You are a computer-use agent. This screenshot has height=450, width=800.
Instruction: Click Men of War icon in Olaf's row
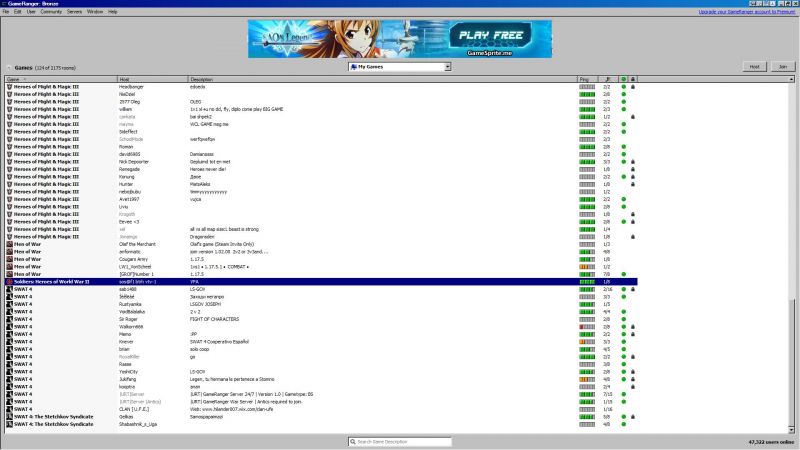pyautogui.click(x=9, y=244)
